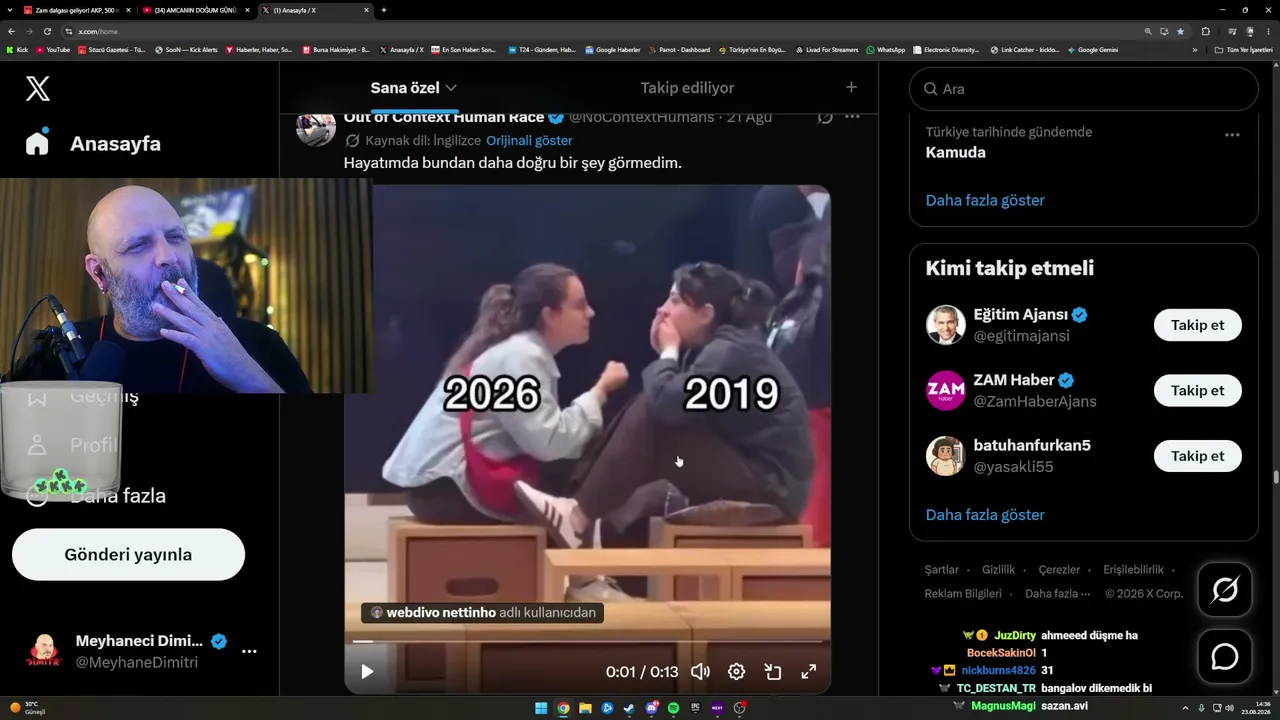Open Discord from the taskbar

click(651, 708)
